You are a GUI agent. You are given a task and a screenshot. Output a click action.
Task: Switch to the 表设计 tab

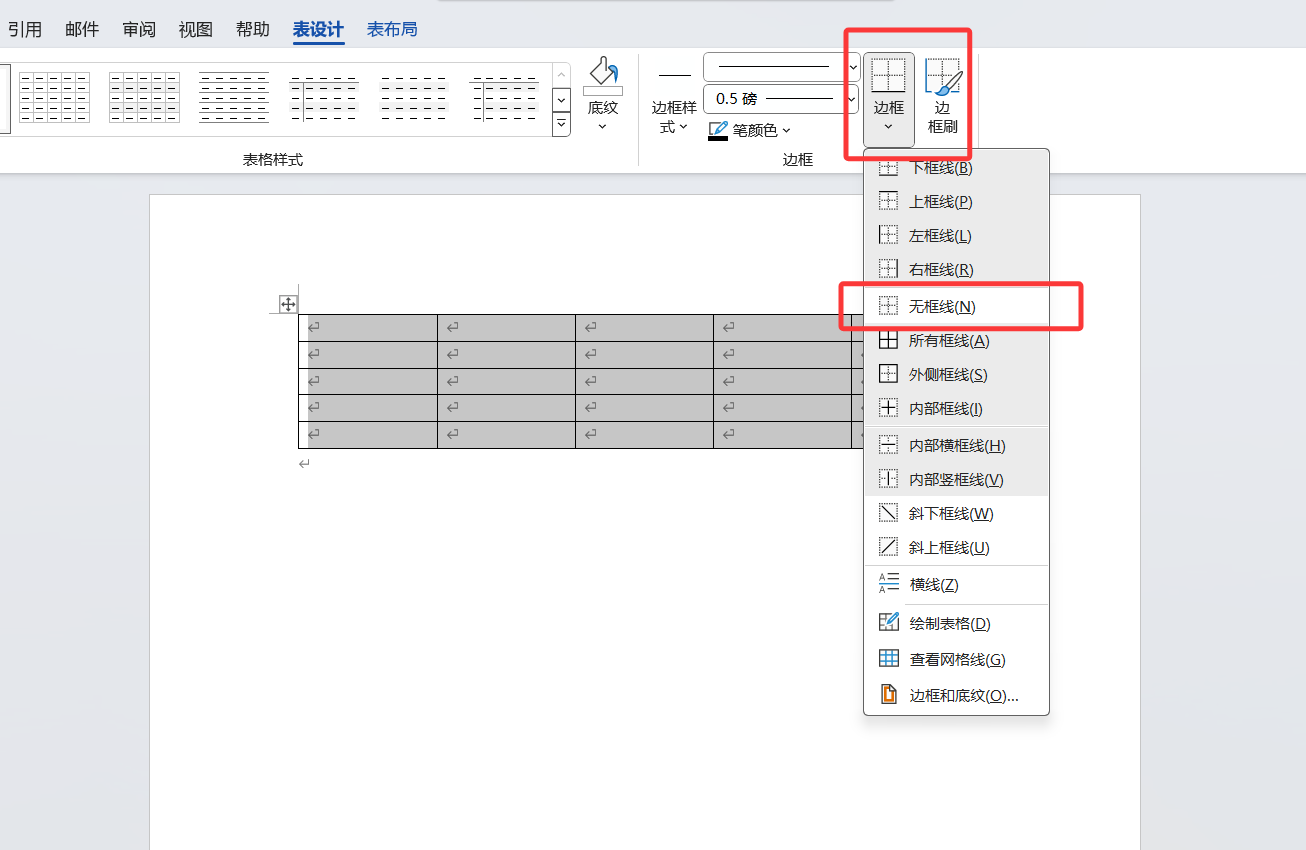(319, 29)
